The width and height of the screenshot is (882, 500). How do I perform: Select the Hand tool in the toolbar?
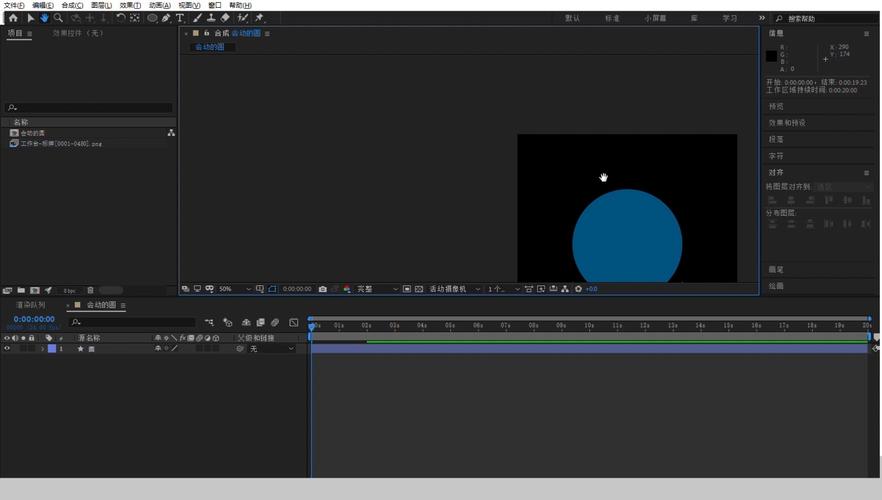tap(44, 18)
